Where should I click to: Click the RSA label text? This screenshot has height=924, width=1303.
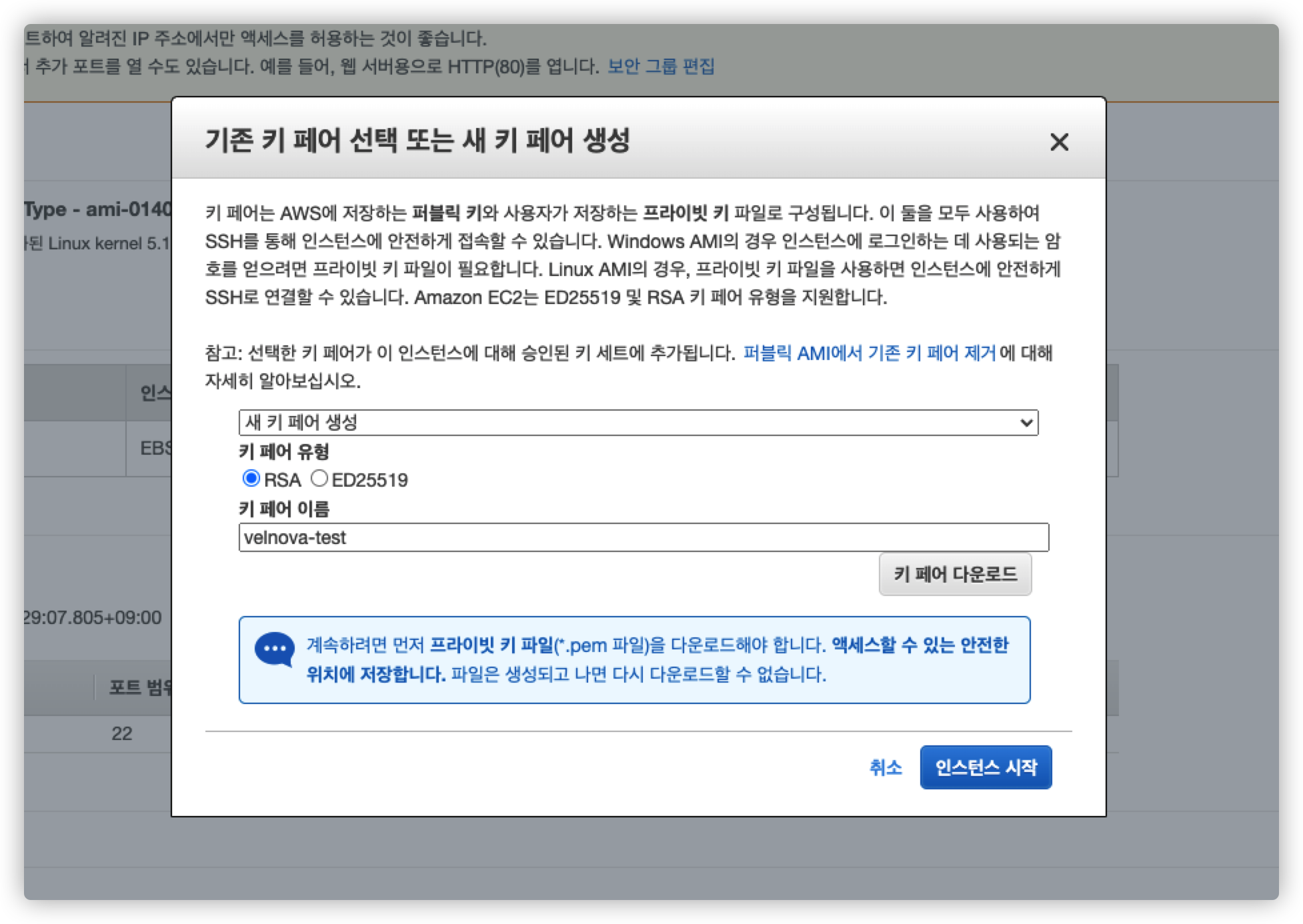pyautogui.click(x=283, y=480)
